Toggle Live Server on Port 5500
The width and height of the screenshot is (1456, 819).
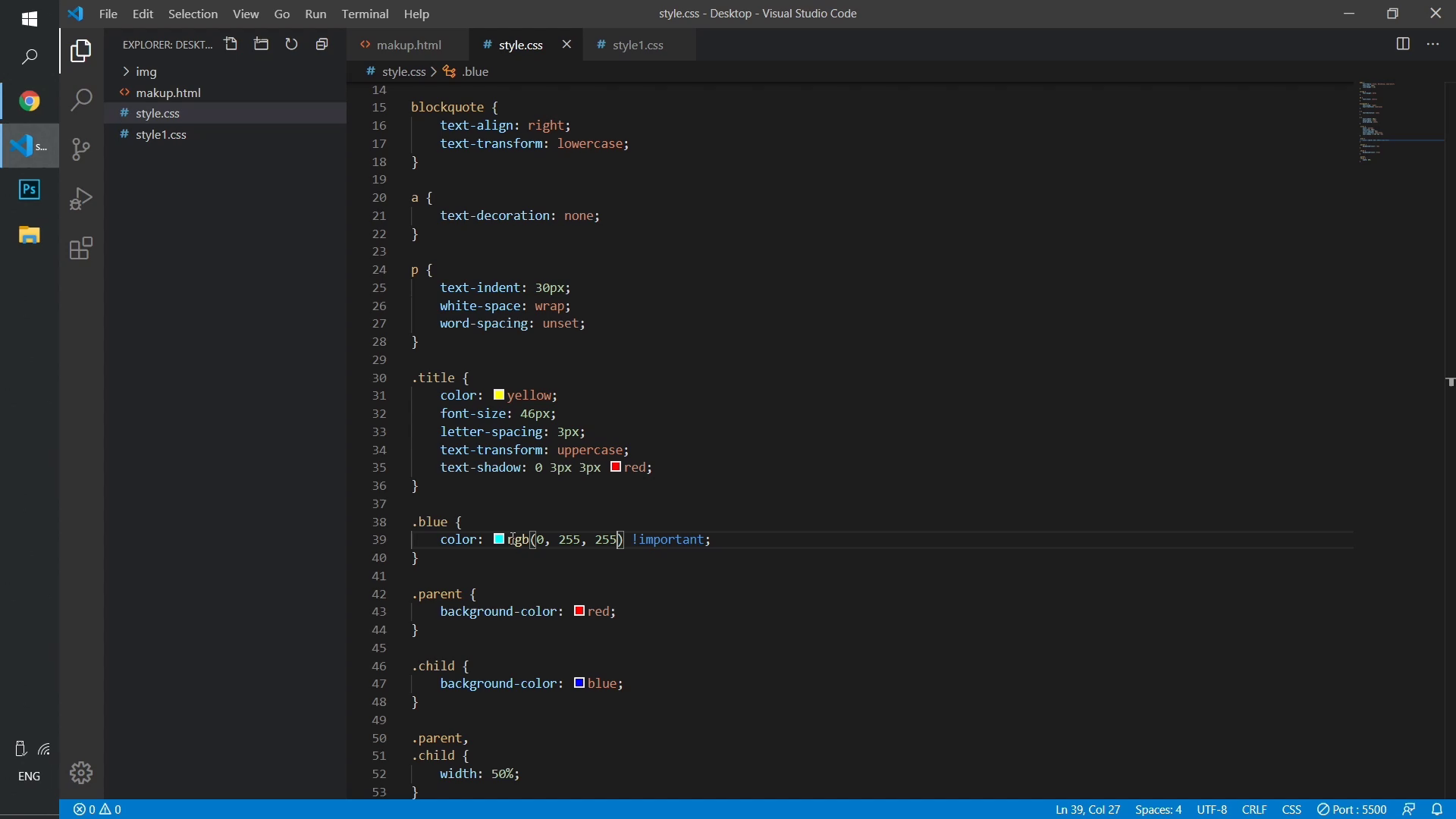pyautogui.click(x=1352, y=810)
